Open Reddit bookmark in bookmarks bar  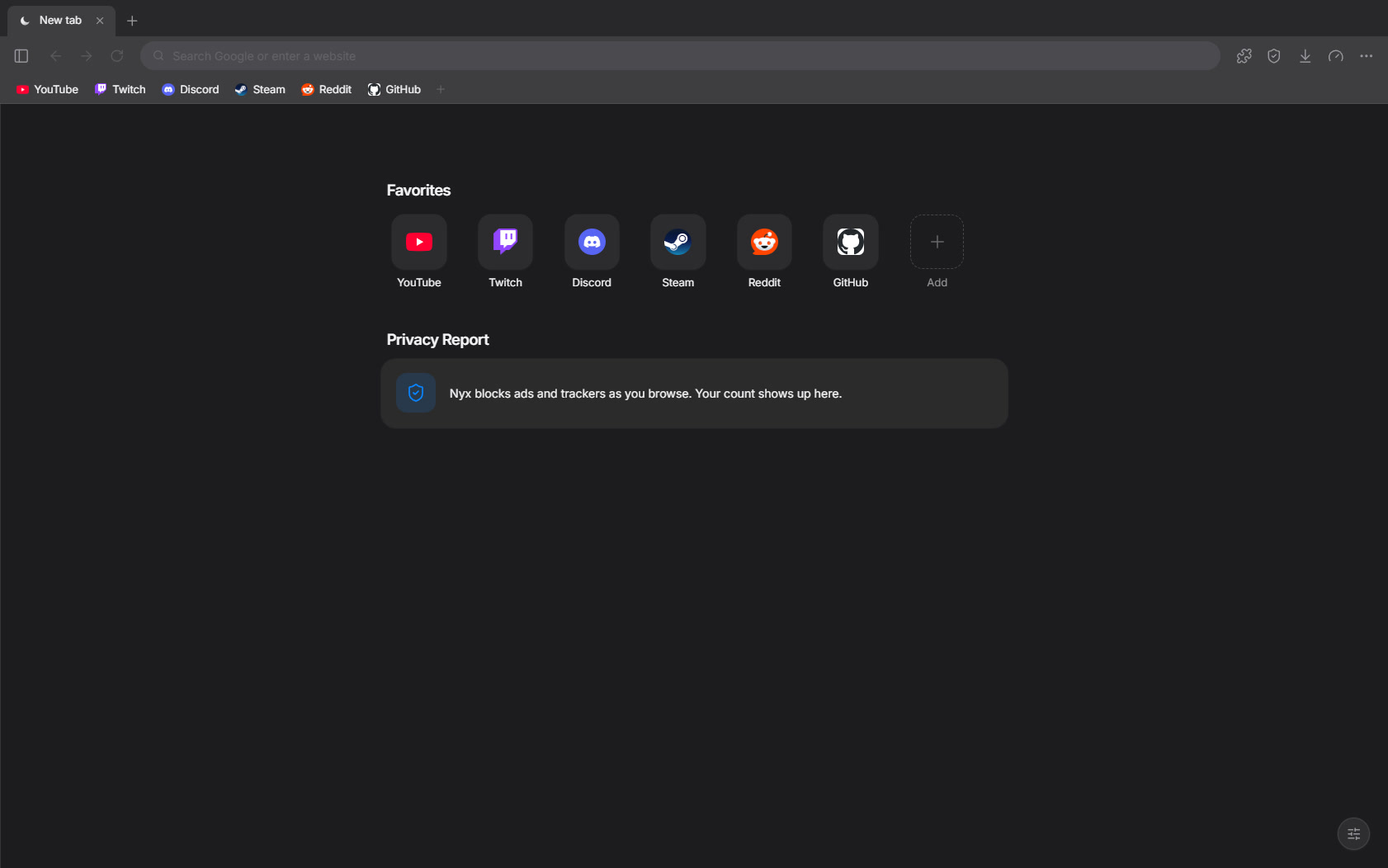pos(327,89)
